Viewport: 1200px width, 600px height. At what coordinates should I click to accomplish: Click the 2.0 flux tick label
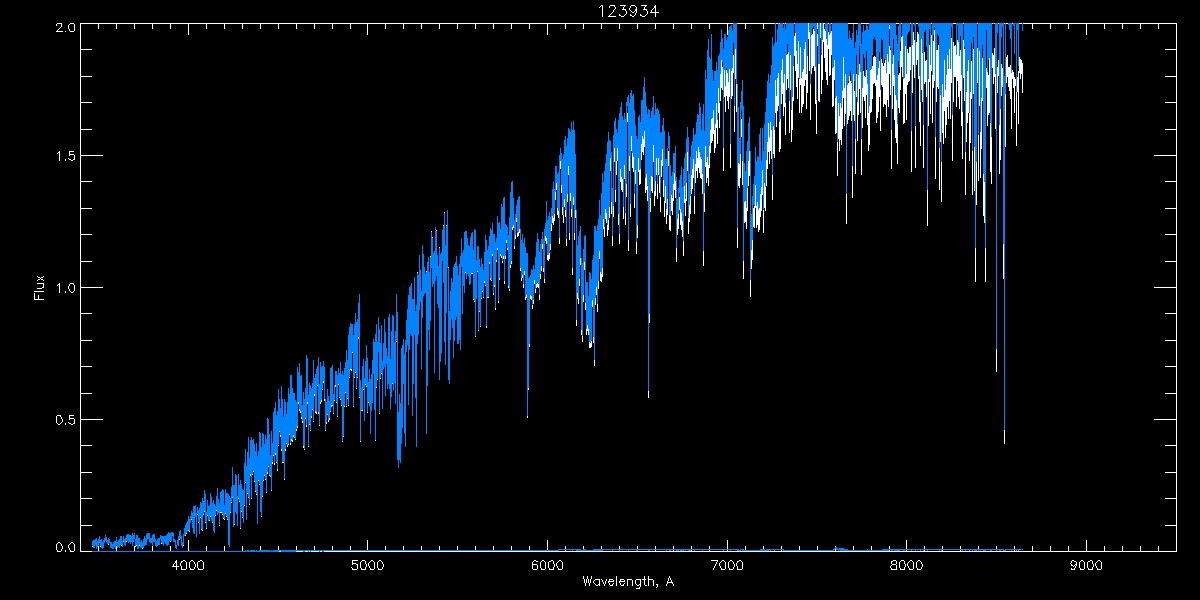(x=64, y=27)
